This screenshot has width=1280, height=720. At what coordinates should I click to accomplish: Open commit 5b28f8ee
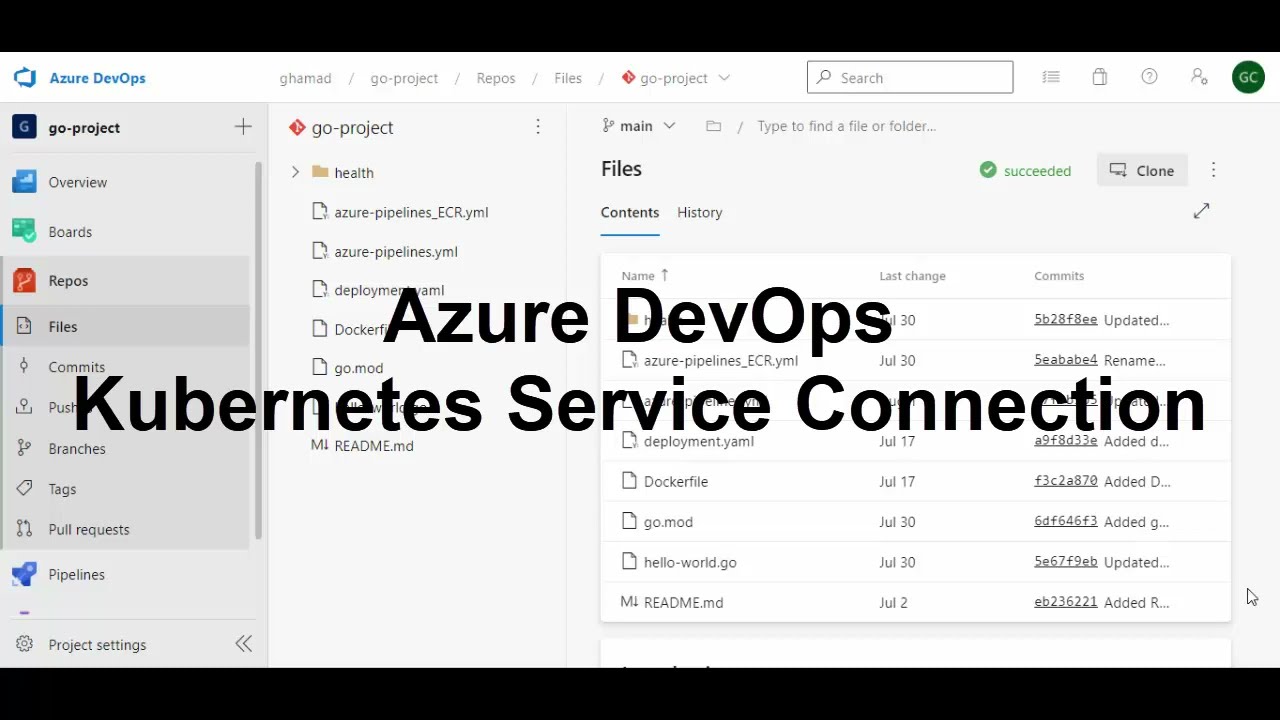click(x=1065, y=320)
